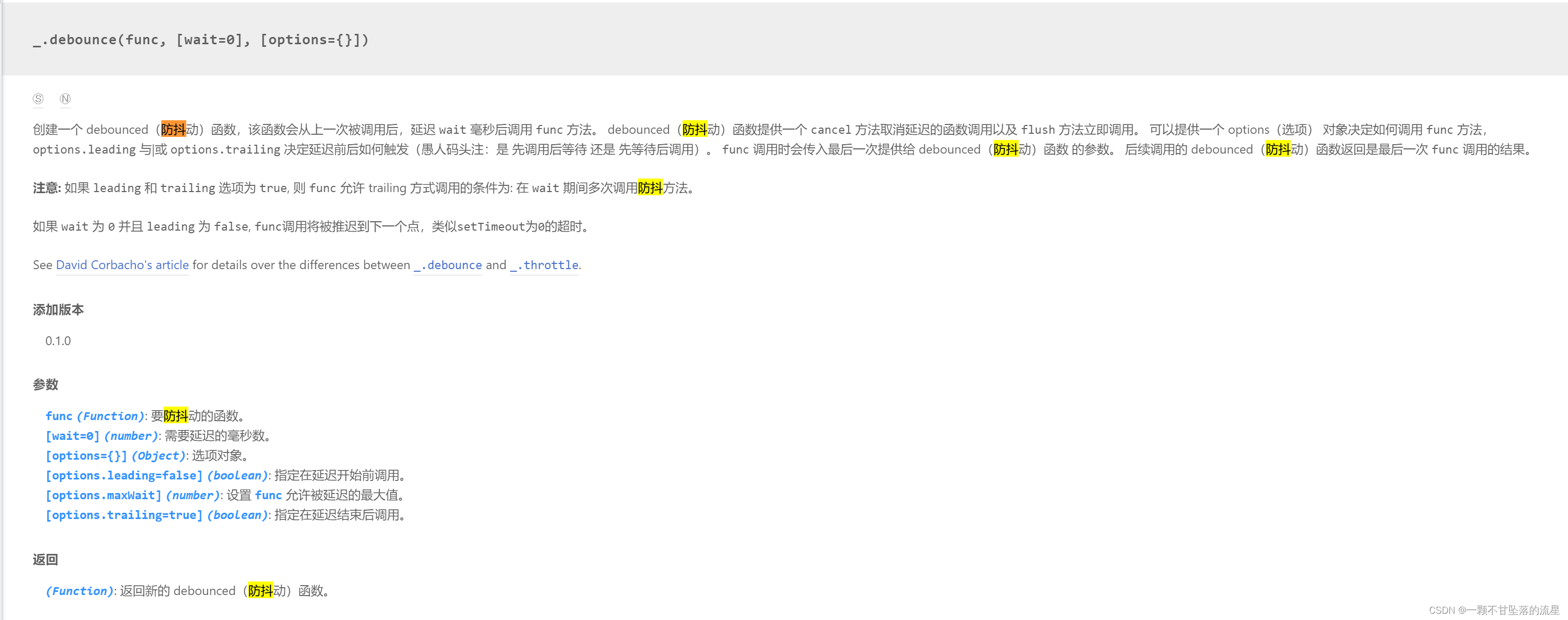Open David Corbacho's article link
Image resolution: width=1568 pixels, height=620 pixels.
[x=122, y=265]
